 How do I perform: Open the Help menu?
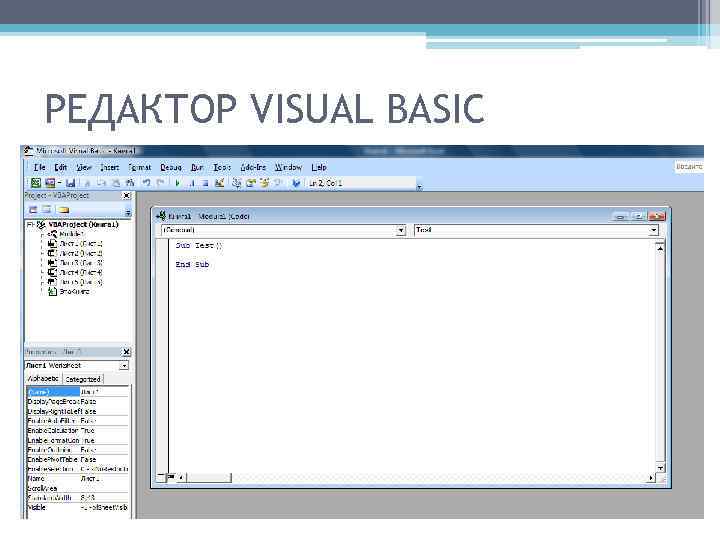point(319,167)
